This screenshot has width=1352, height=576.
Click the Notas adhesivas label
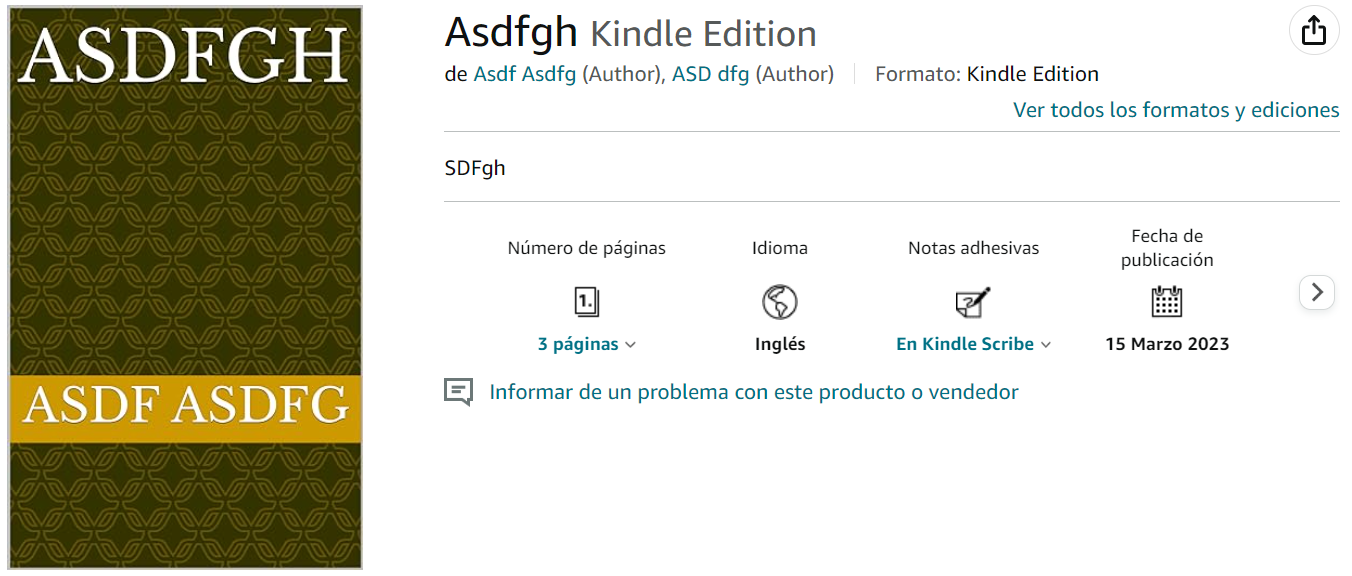[973, 248]
